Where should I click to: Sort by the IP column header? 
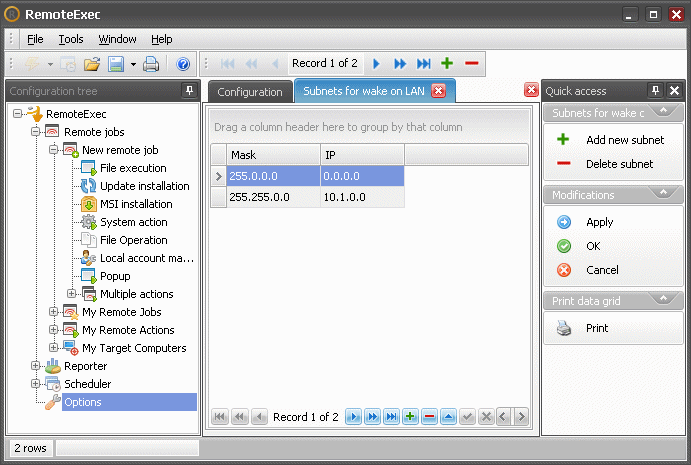click(362, 155)
